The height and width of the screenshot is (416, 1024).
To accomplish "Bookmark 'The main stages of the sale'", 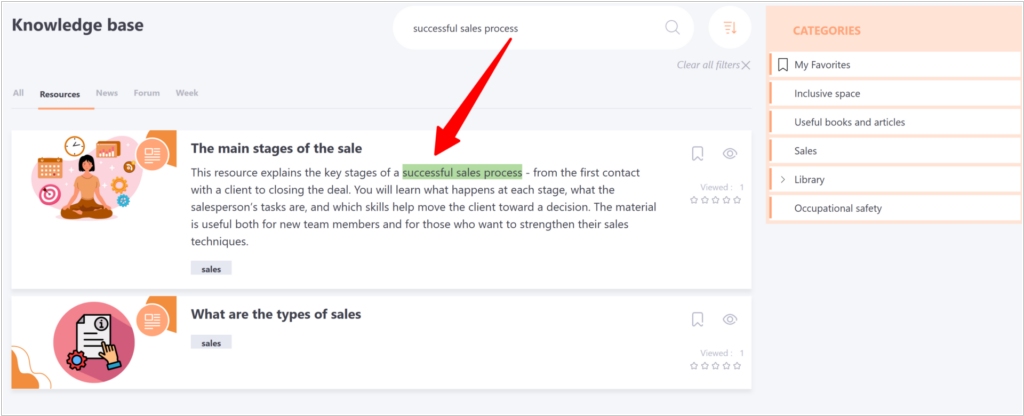I will (x=698, y=154).
